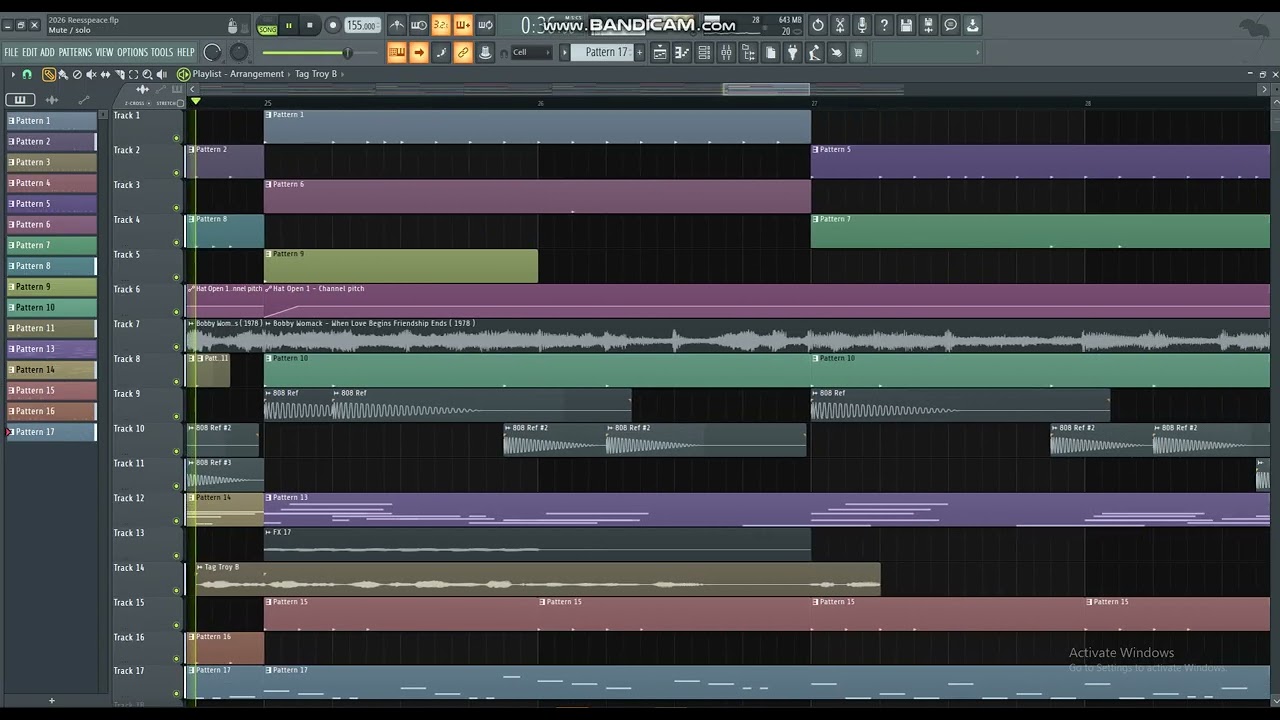Toggle the link multi-controller chain icon
This screenshot has width=1280, height=720.
pos(463,52)
